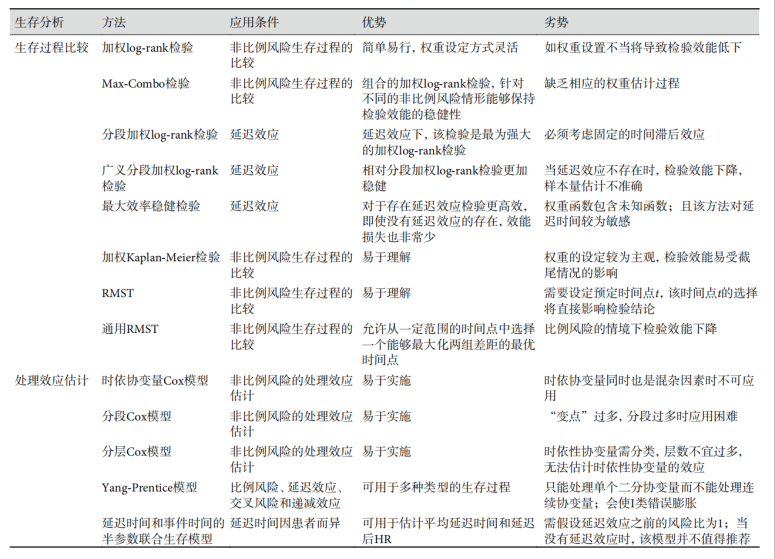Click the '分层Cox模型' method cell
The width and height of the screenshot is (775, 559).
136,452
